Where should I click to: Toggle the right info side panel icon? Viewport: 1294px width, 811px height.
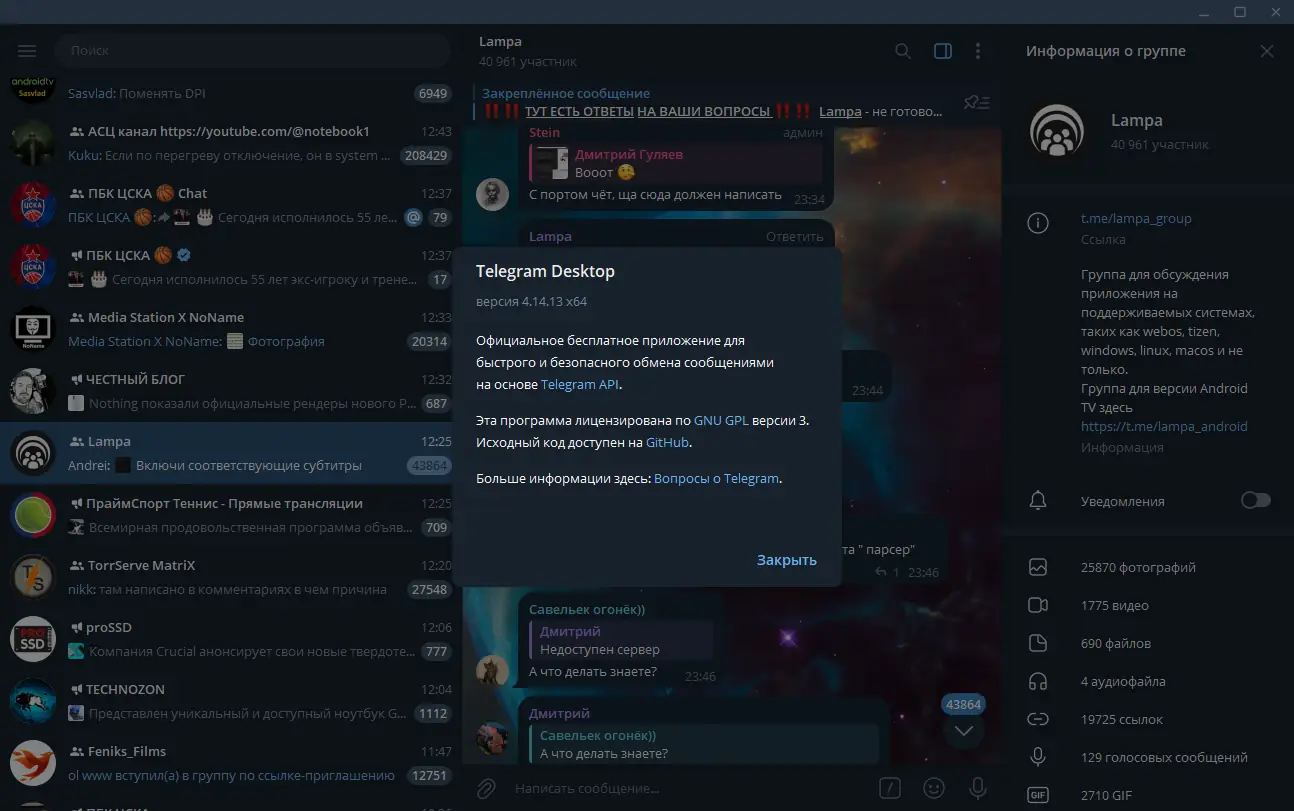(x=943, y=51)
